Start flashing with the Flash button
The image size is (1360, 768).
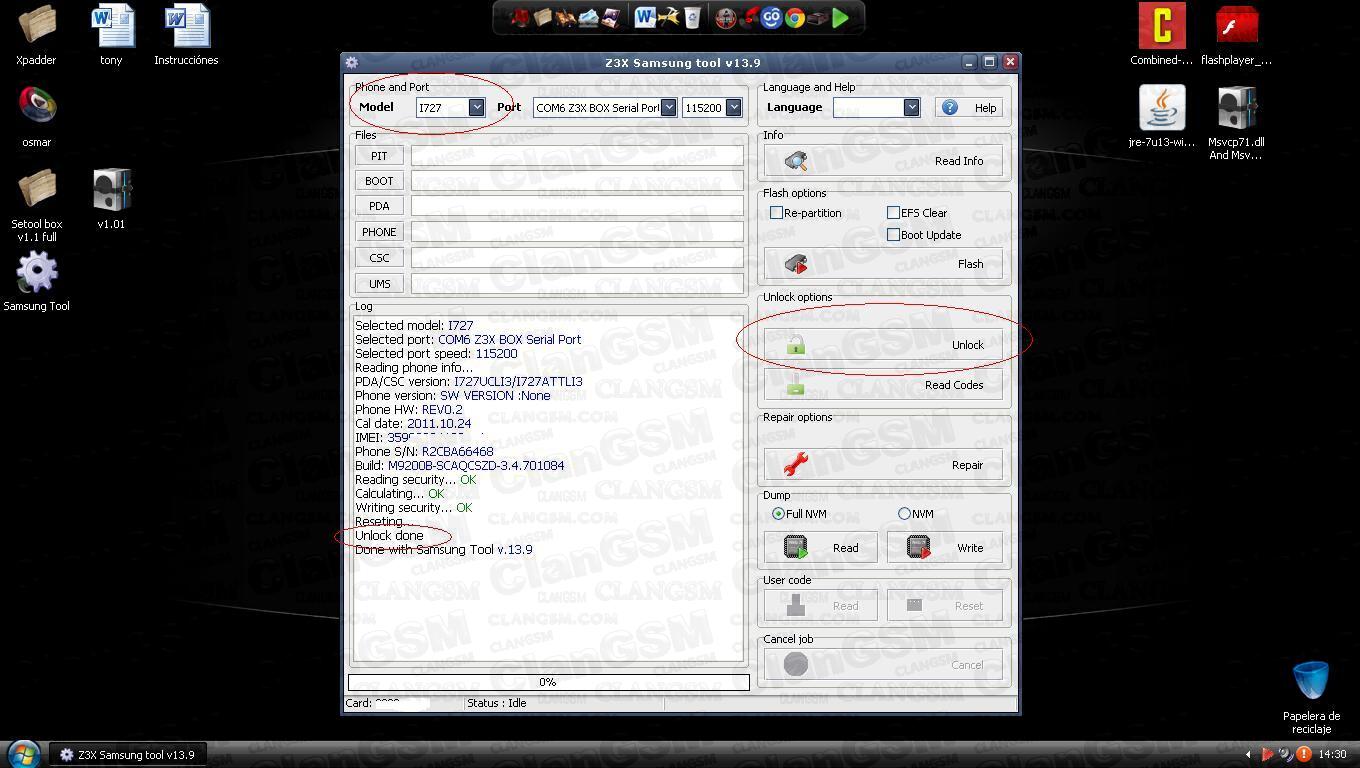pyautogui.click(x=883, y=264)
